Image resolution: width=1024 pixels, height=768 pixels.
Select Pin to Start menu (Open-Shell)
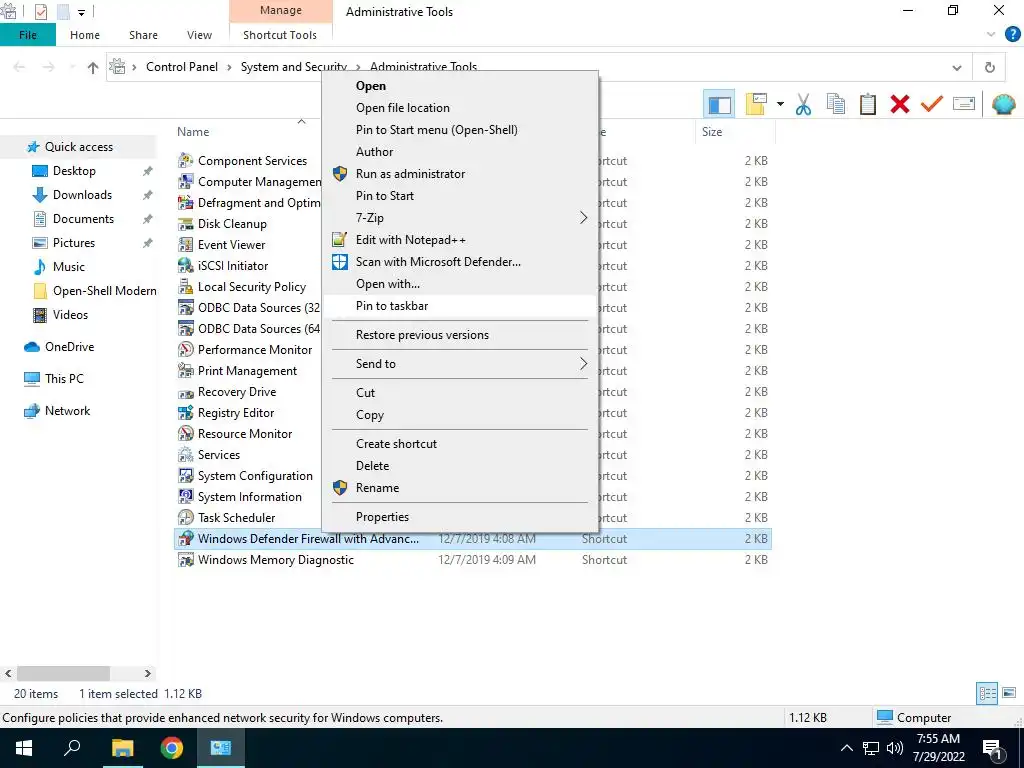pos(460,130)
